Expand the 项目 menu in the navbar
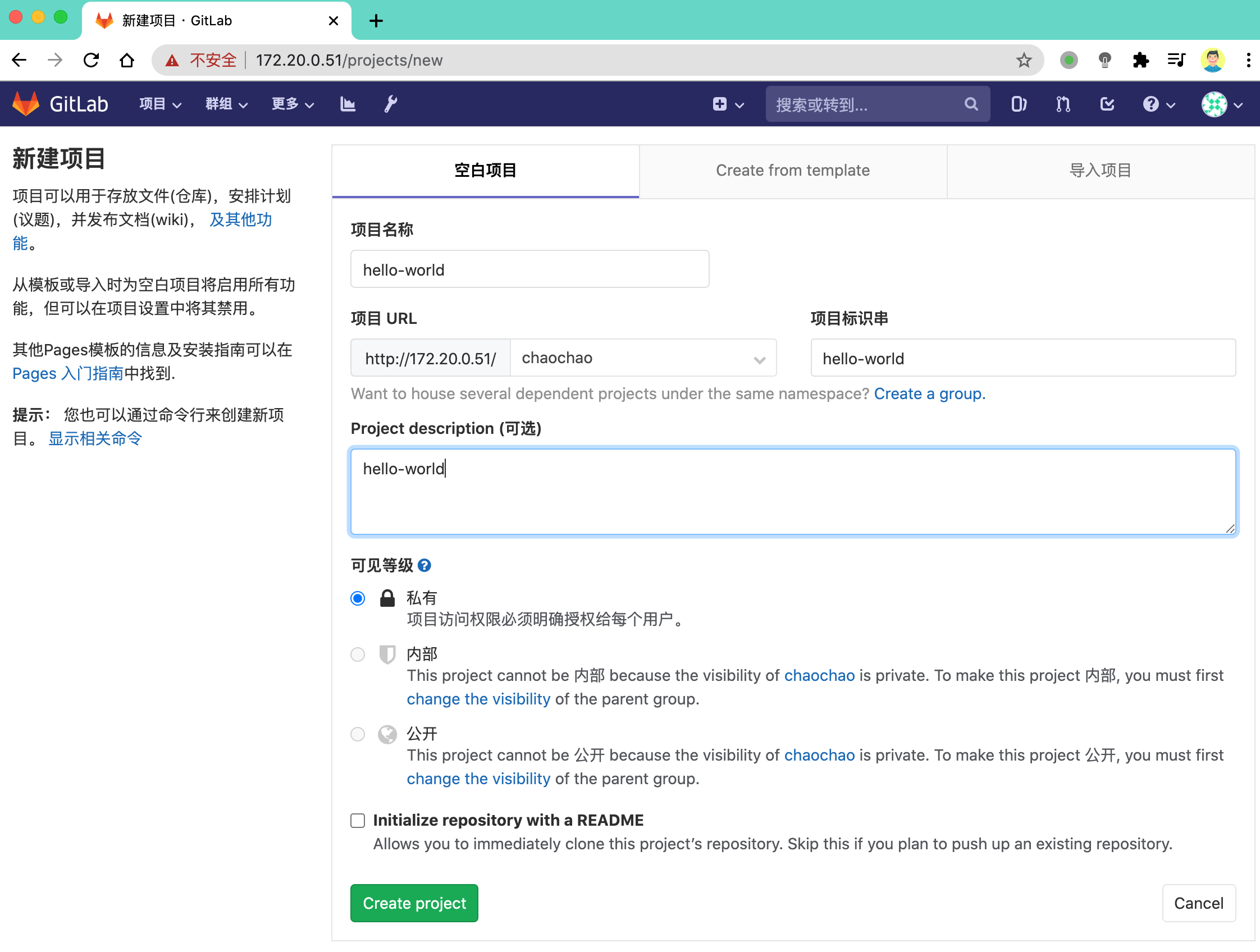This screenshot has width=1260, height=952. click(x=160, y=104)
